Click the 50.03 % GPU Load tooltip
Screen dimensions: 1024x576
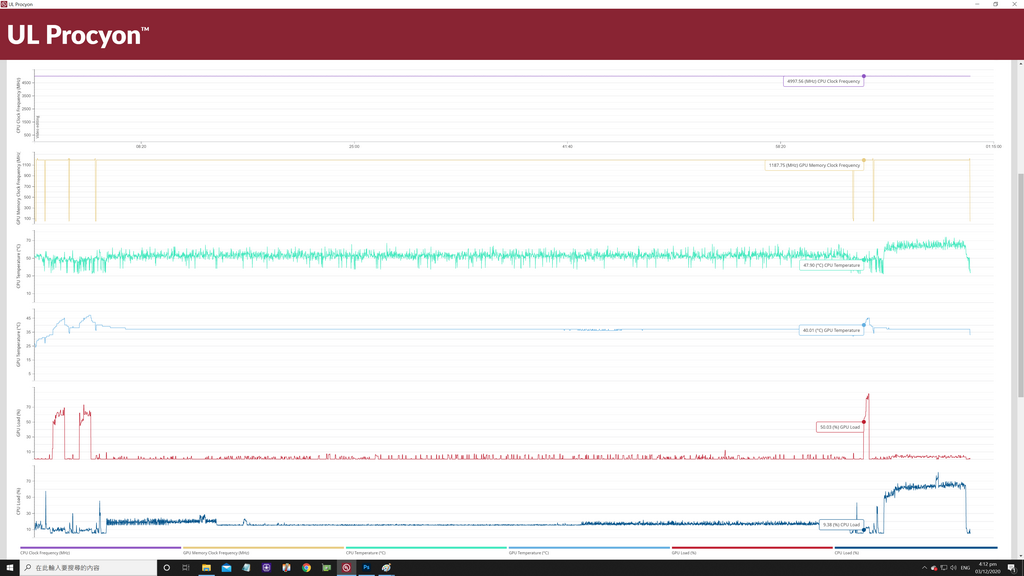pyautogui.click(x=840, y=427)
